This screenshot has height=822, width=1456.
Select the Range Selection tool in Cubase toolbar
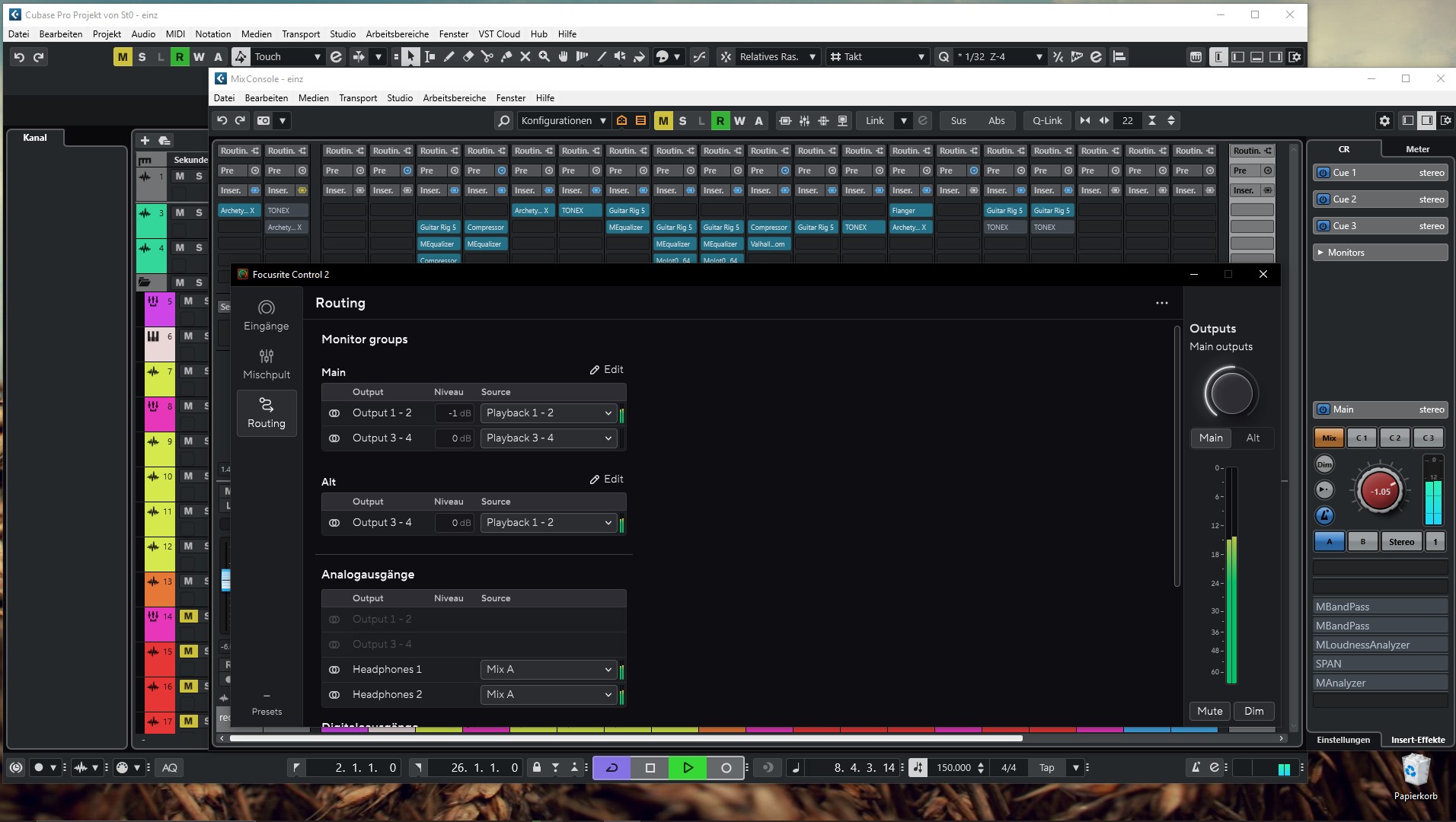[429, 56]
